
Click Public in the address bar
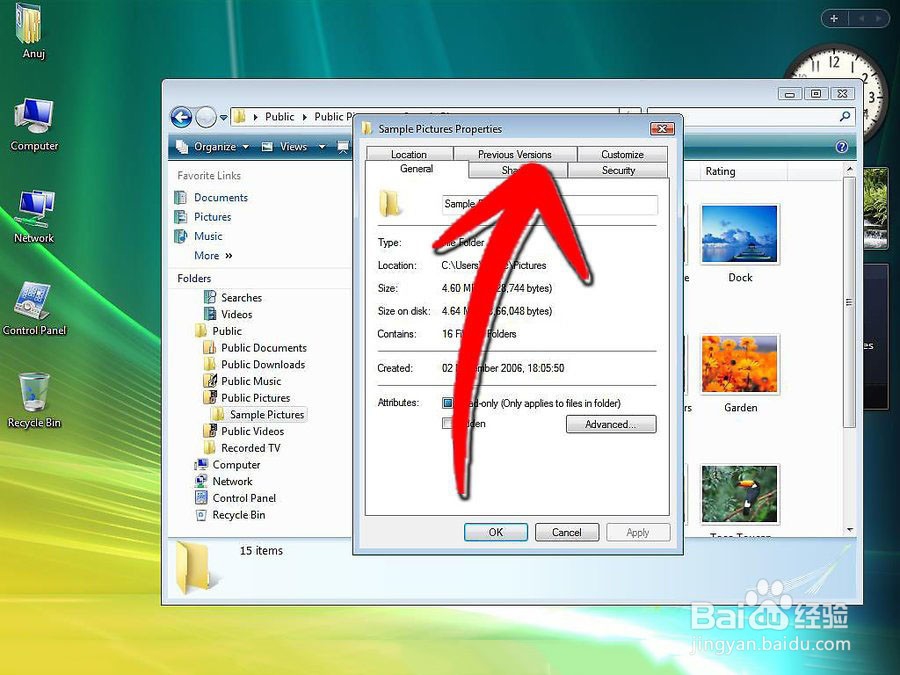[x=280, y=117]
